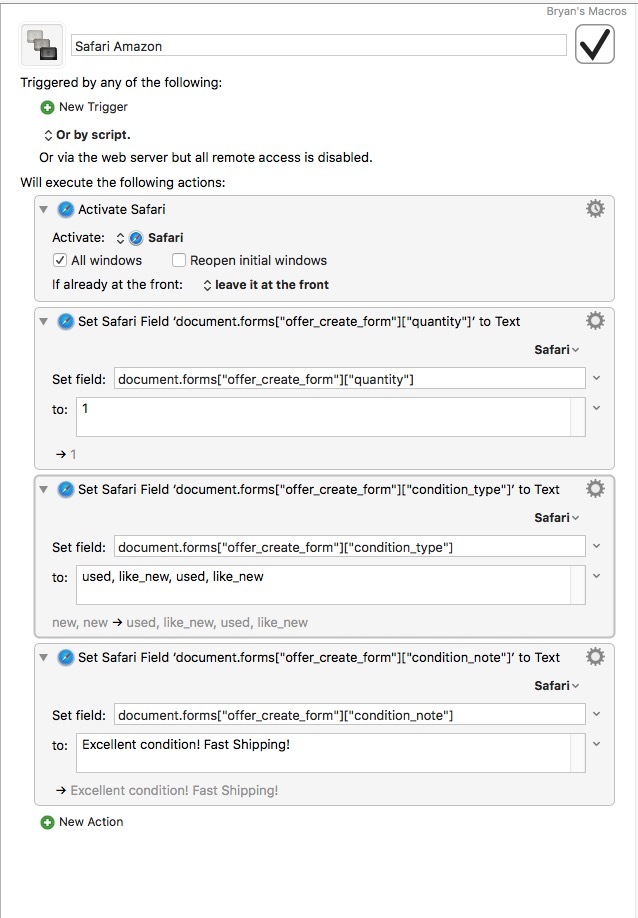Click 'Will execute the following actions:' label

coord(123,182)
